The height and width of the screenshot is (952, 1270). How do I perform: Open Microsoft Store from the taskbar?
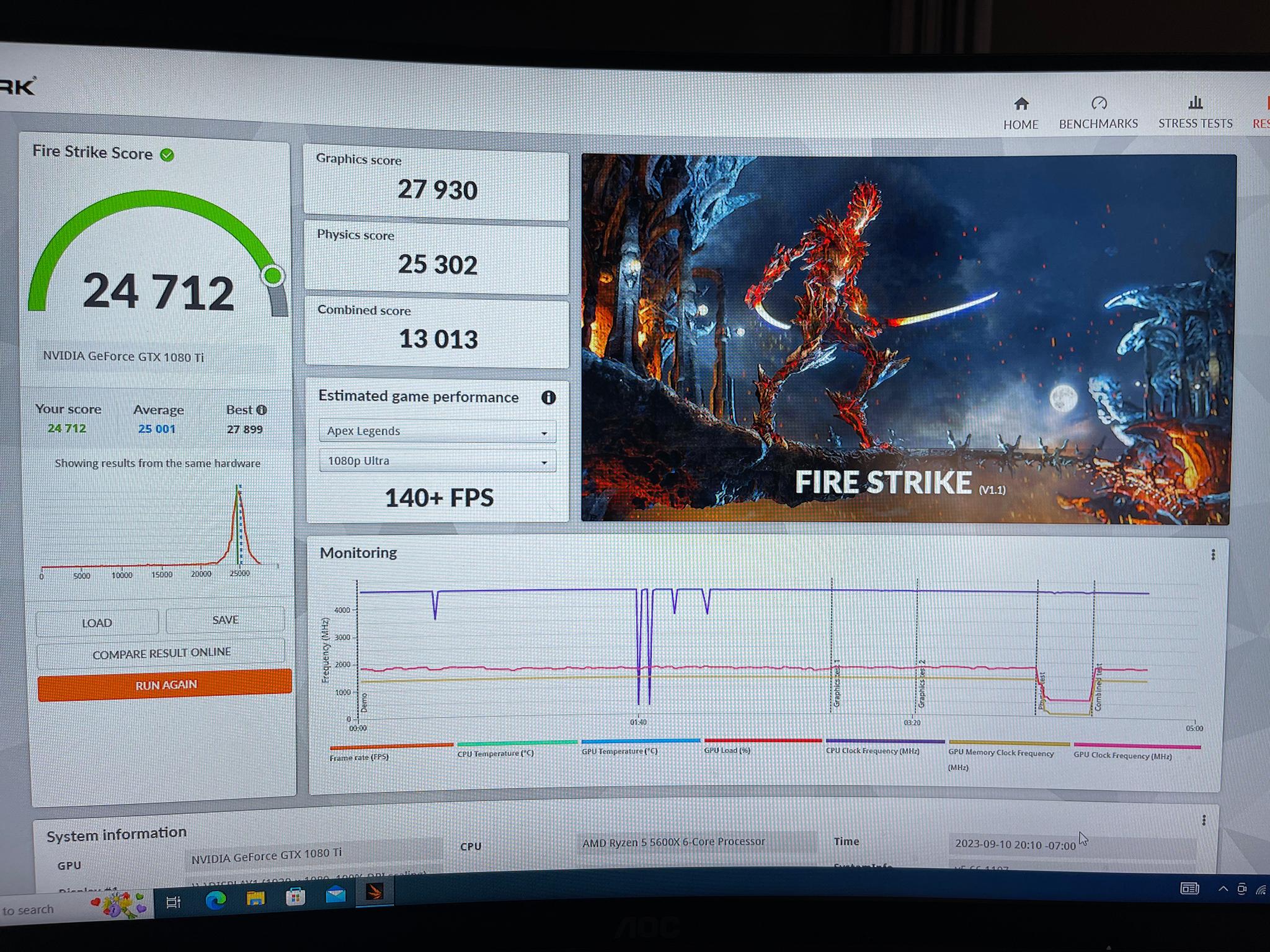tap(295, 896)
